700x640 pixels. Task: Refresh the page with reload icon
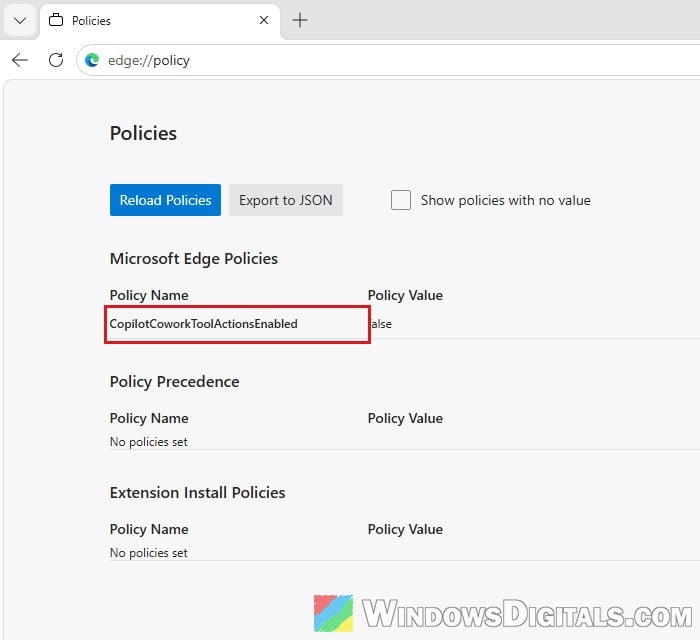click(56, 60)
